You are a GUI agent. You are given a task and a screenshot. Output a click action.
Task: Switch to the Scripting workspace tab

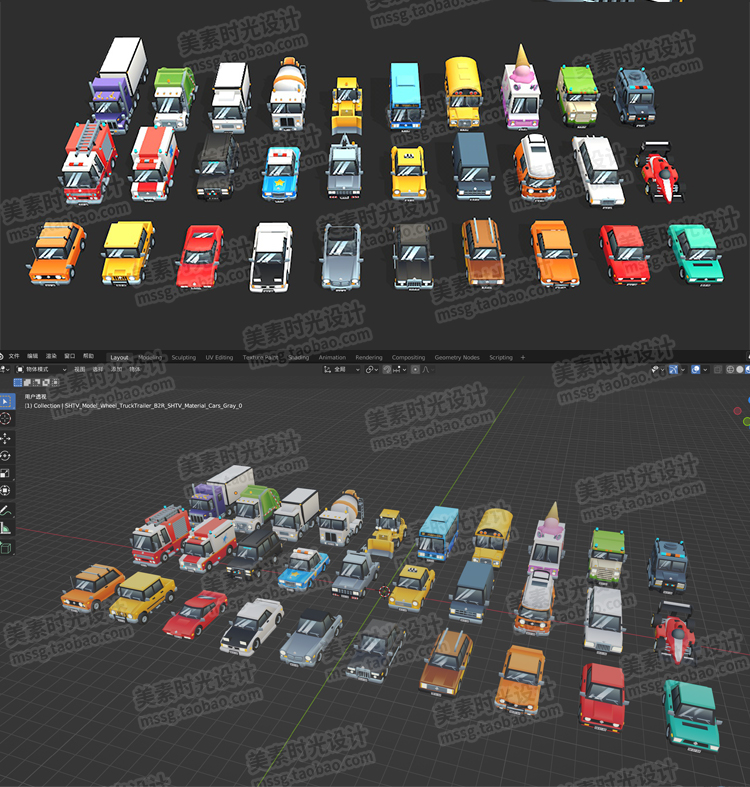(x=501, y=357)
